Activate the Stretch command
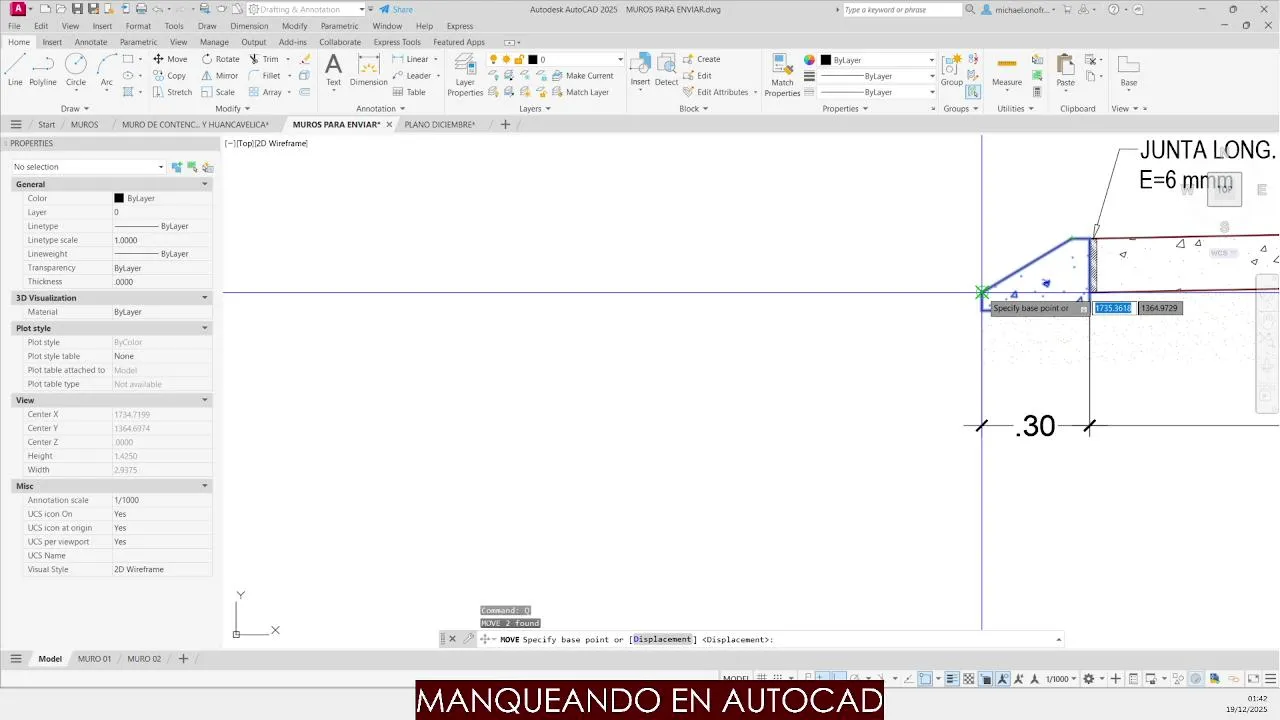1280x720 pixels. pos(172,92)
